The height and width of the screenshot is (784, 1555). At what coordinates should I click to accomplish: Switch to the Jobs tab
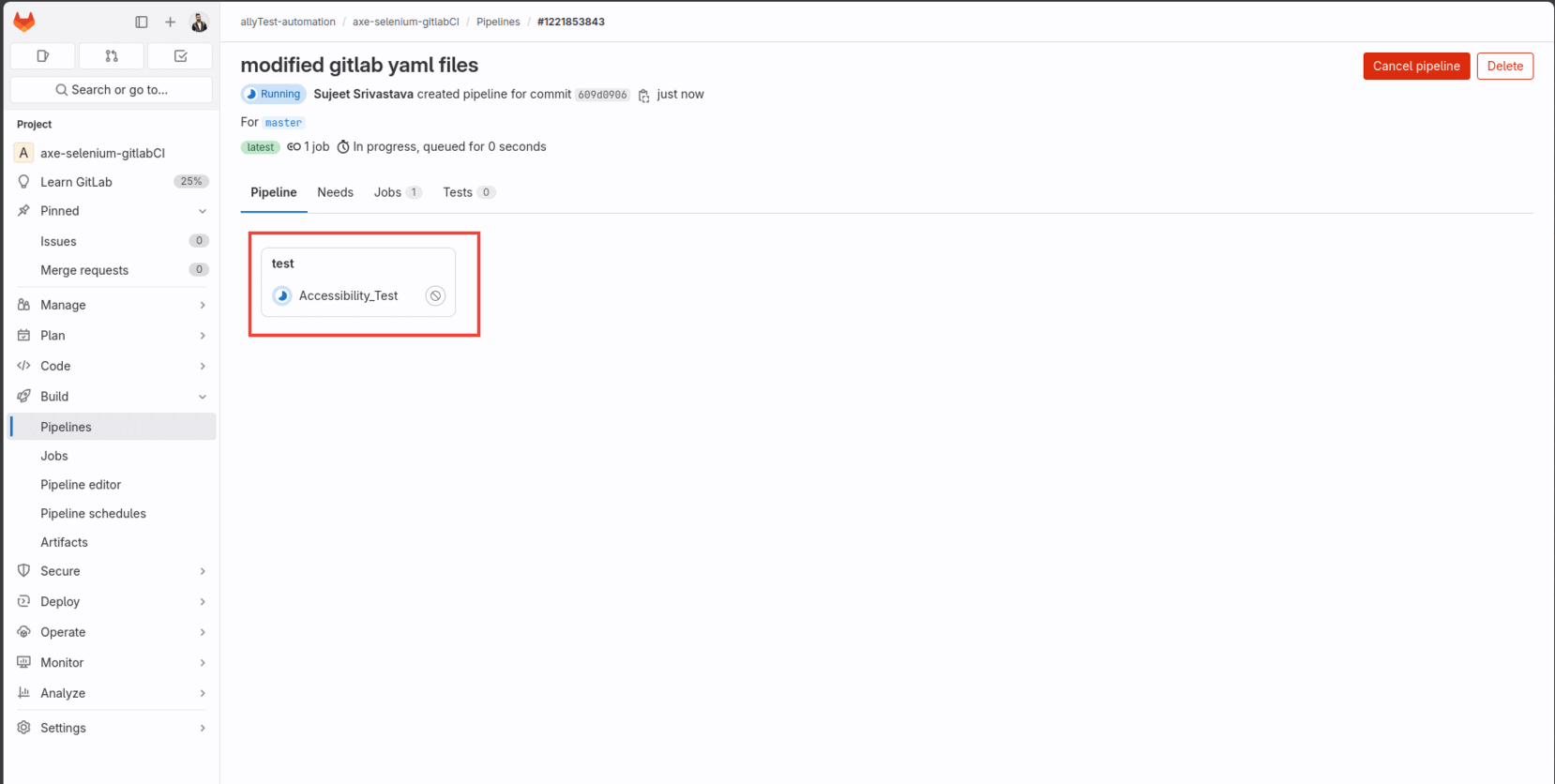coord(398,192)
